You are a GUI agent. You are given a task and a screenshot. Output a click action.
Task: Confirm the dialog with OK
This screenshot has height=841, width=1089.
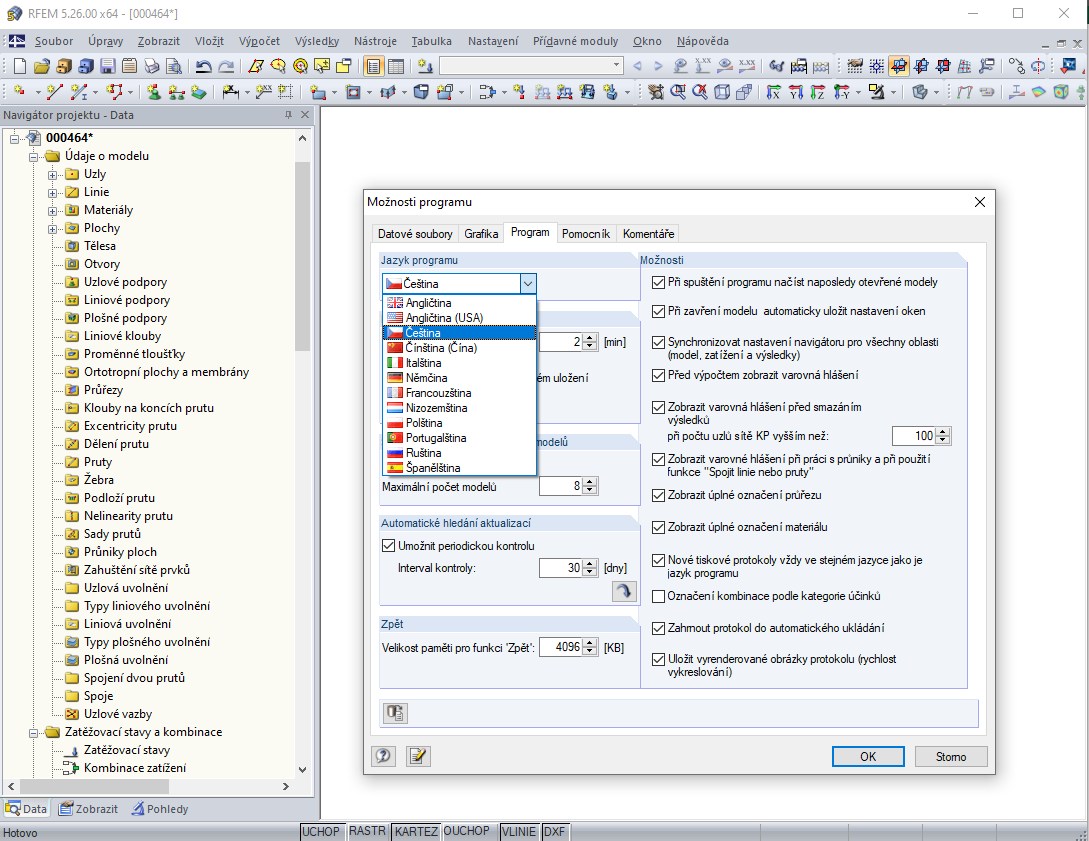point(868,756)
